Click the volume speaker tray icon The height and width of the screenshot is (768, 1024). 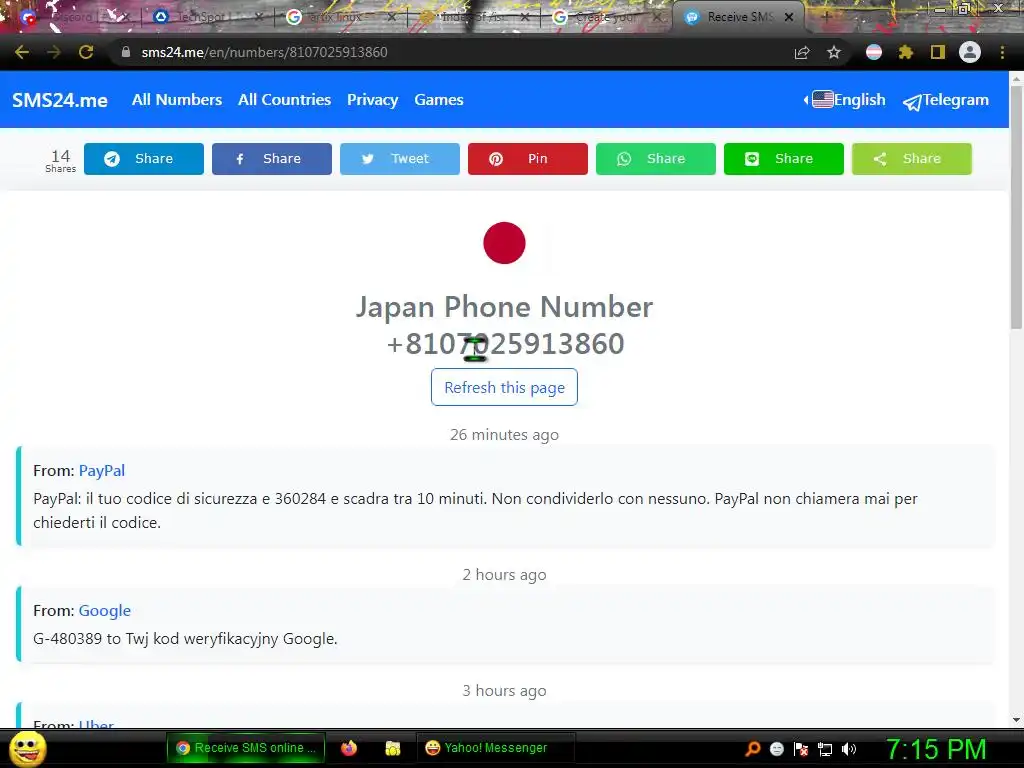[x=849, y=749]
